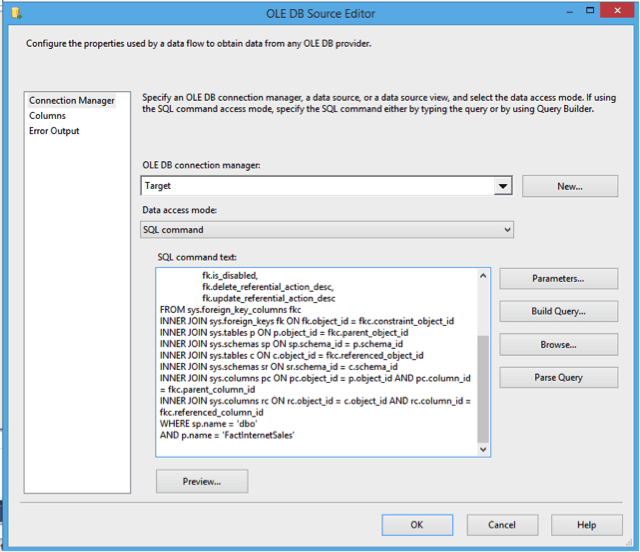Click the INNER JOIN sys.columns pc line
The height and width of the screenshot is (552, 640).
coord(315,383)
